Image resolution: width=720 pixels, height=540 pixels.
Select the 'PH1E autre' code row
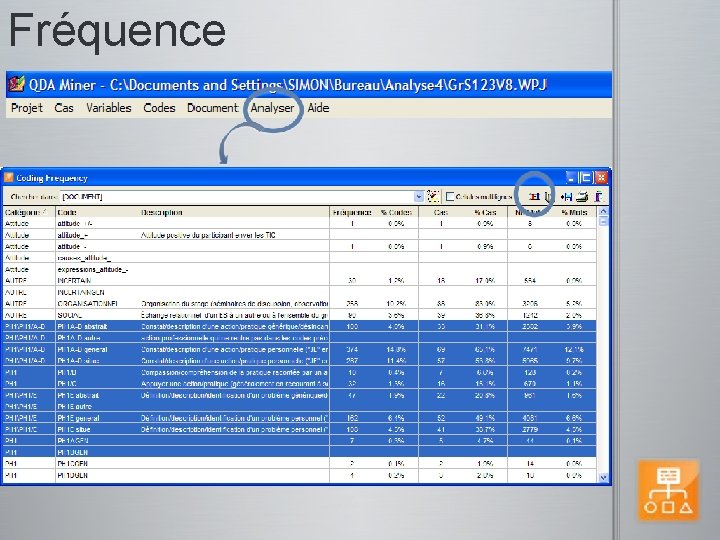[299, 407]
